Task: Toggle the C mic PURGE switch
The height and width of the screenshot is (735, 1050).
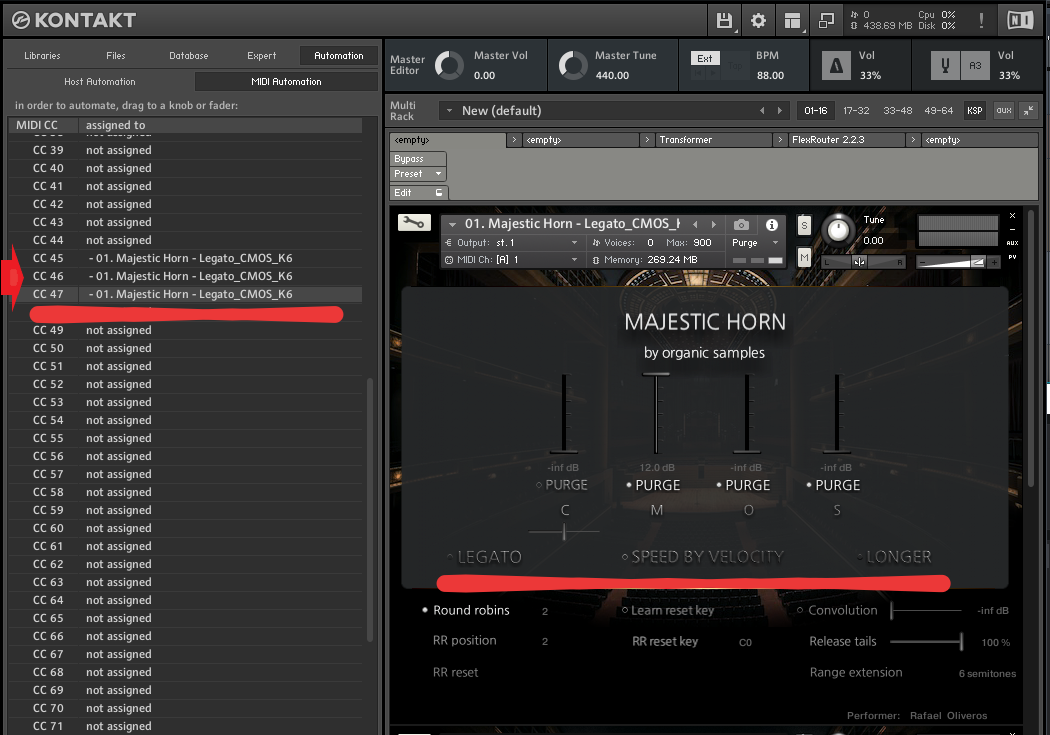Action: tap(562, 485)
